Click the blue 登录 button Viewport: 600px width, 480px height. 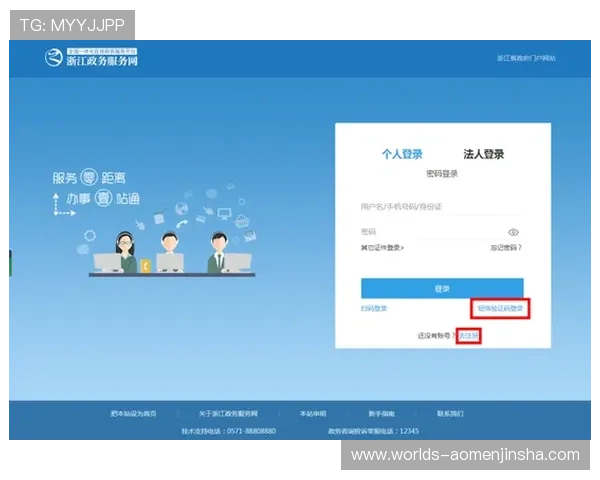coord(442,289)
